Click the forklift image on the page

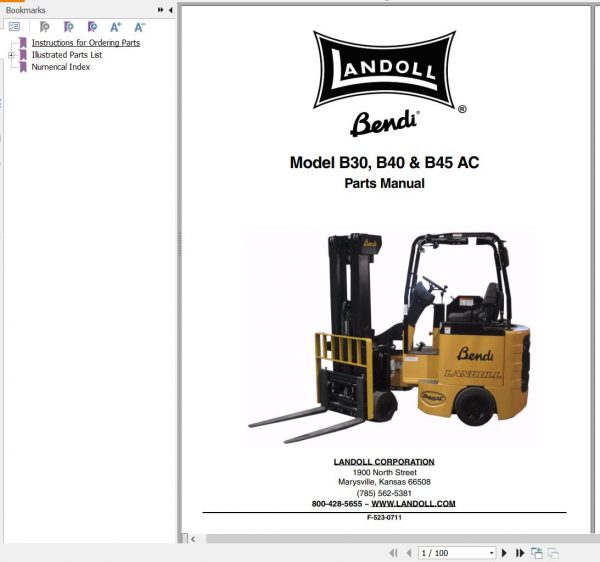tap(388, 337)
